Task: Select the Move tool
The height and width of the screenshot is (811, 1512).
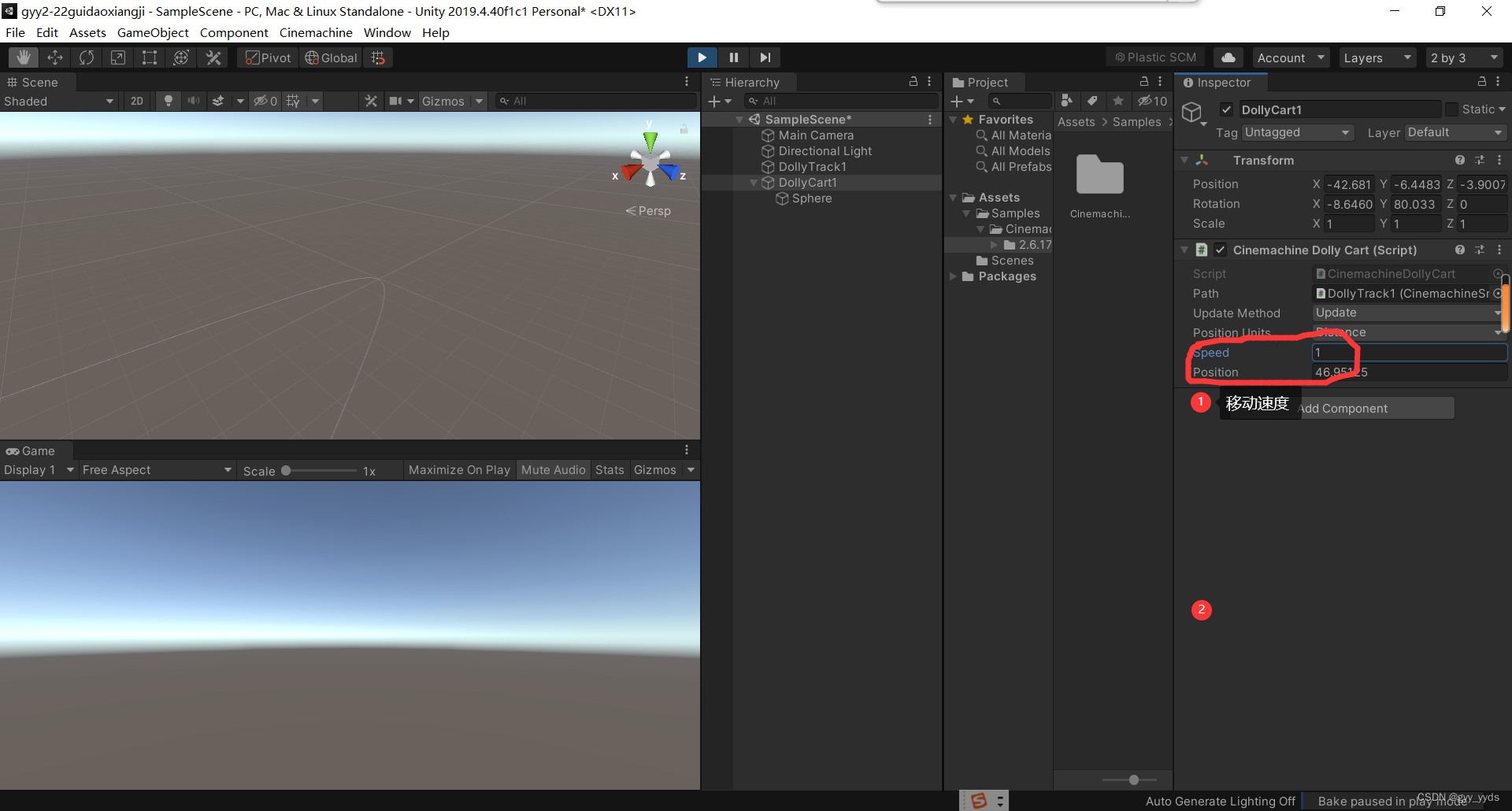Action: (55, 57)
